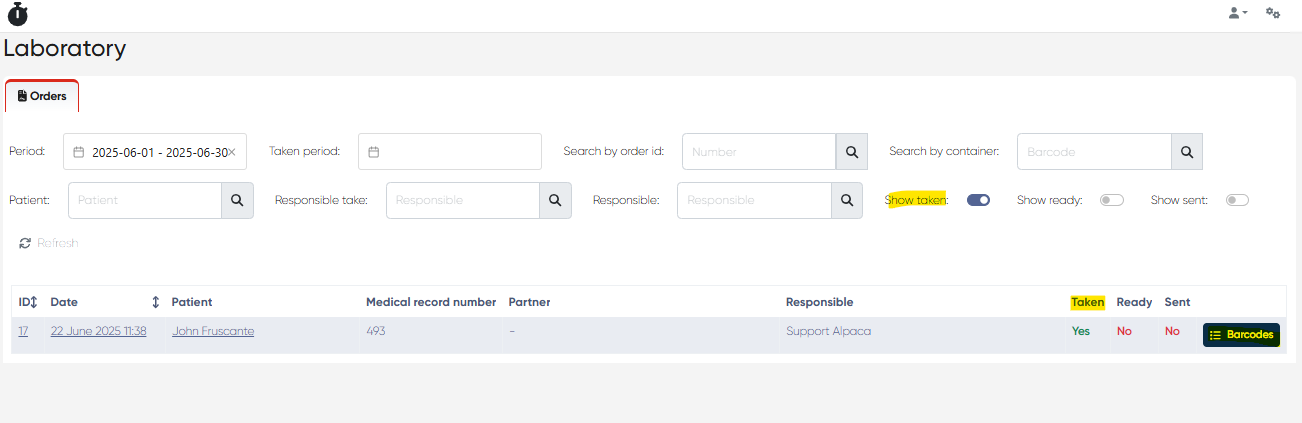This screenshot has width=1302, height=423.
Task: Enable the Show sent toggle
Action: pos(1237,200)
